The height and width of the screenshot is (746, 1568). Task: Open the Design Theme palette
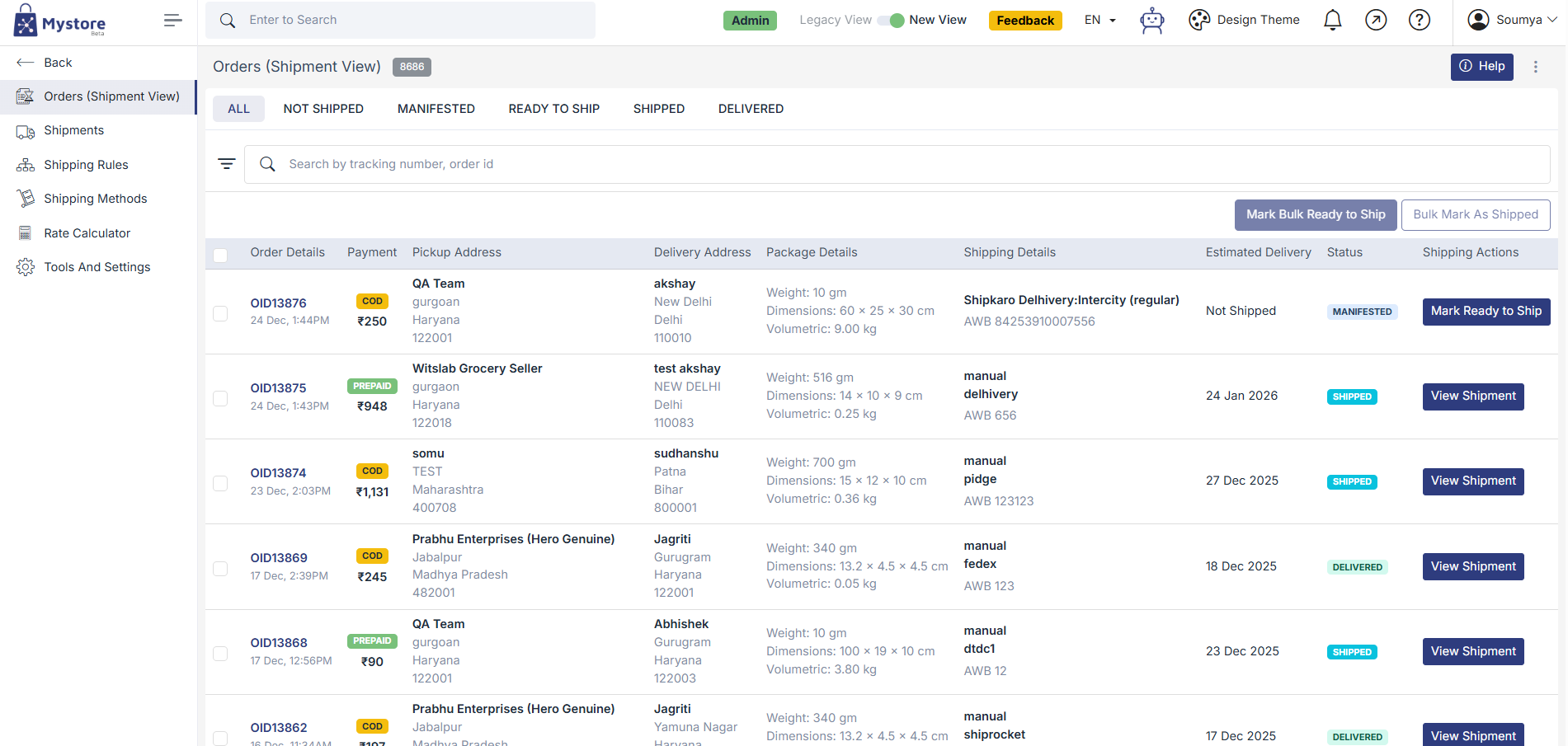(1244, 20)
